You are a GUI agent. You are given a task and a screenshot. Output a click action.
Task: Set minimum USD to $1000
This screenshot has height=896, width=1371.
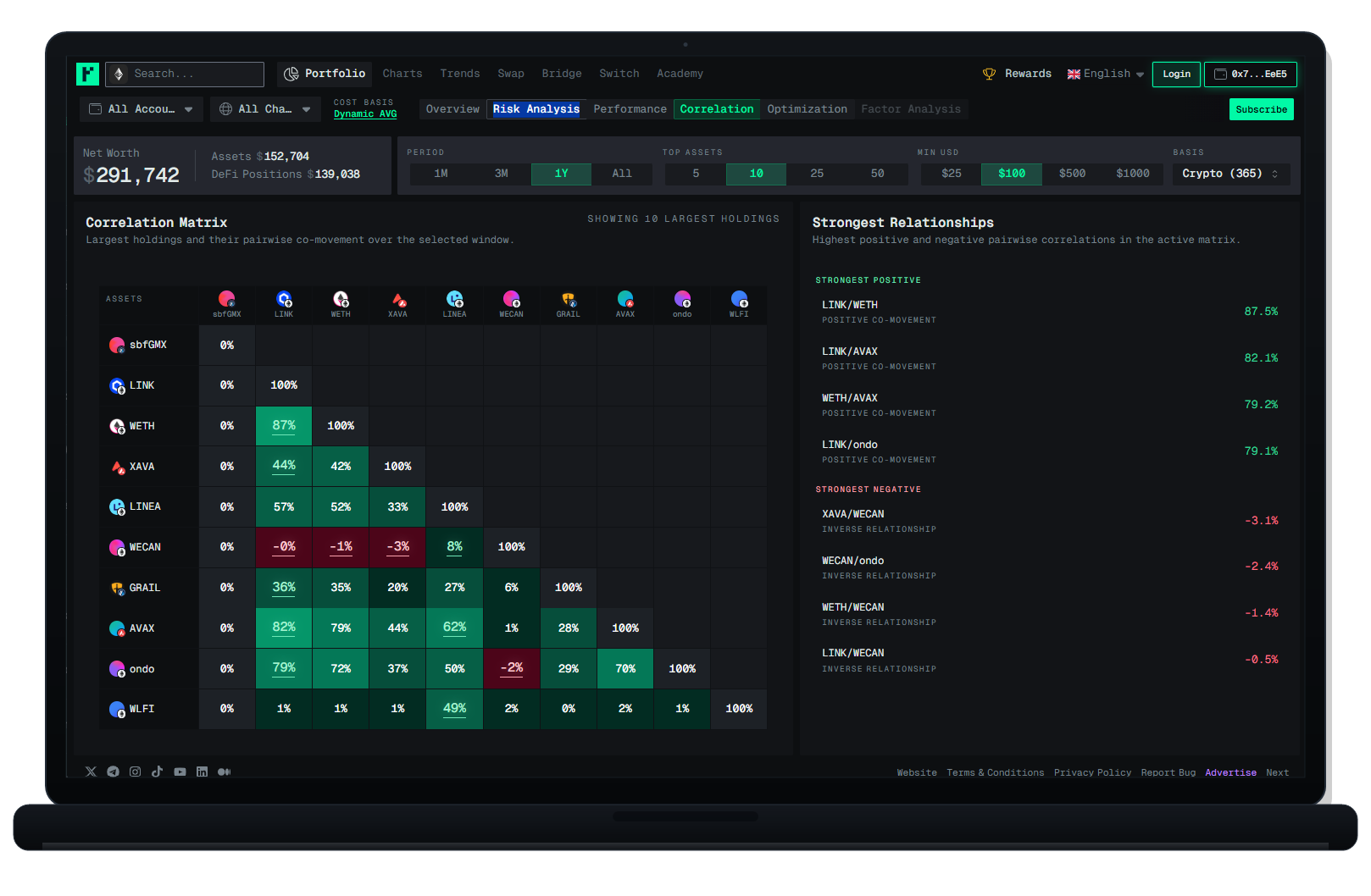(1133, 174)
